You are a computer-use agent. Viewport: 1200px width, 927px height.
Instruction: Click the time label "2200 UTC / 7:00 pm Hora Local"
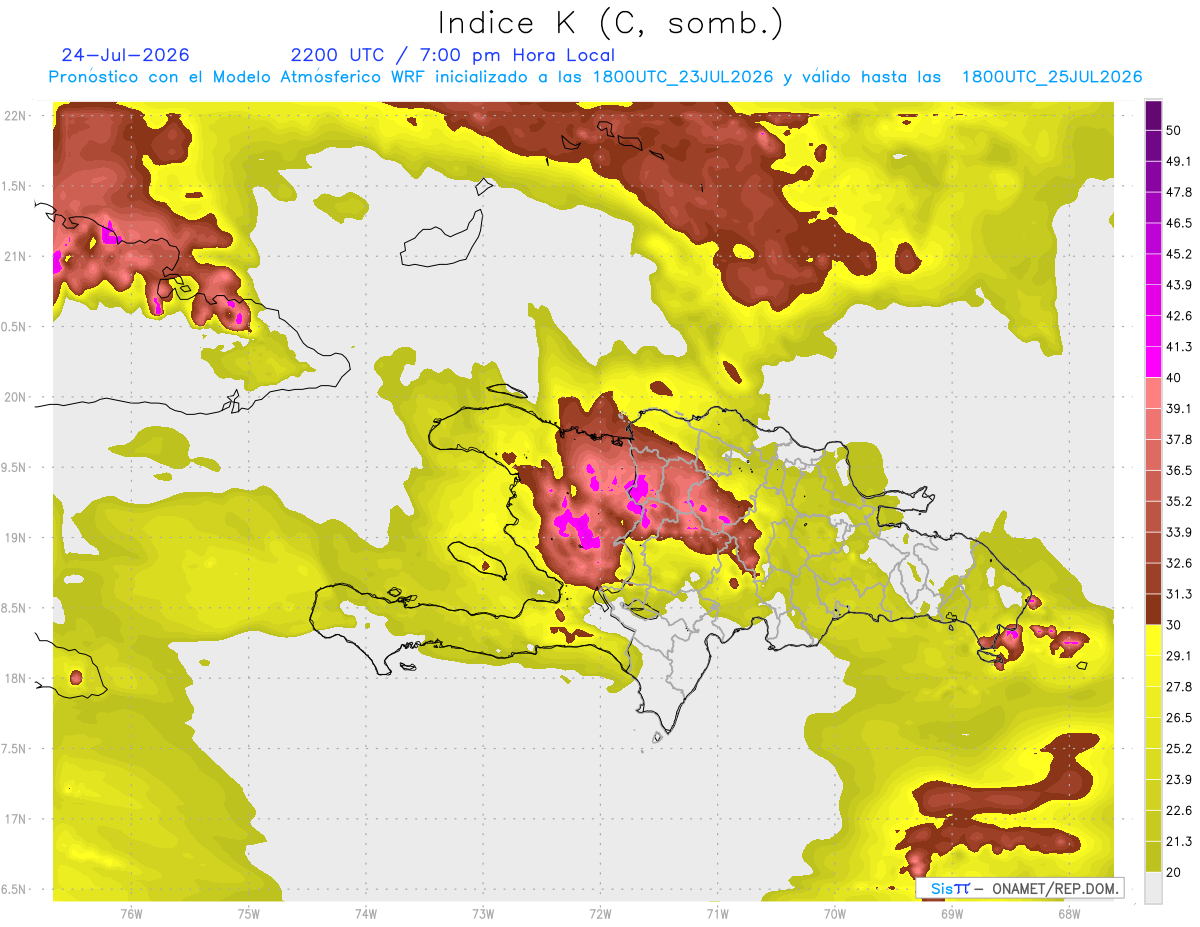pos(453,56)
